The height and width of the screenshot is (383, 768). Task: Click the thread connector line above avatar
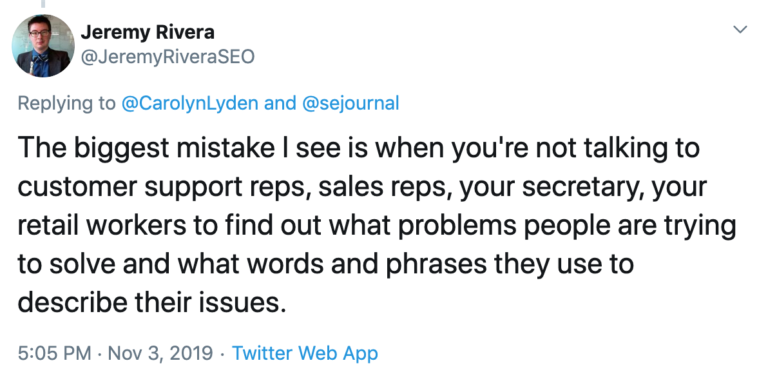[x=43, y=4]
